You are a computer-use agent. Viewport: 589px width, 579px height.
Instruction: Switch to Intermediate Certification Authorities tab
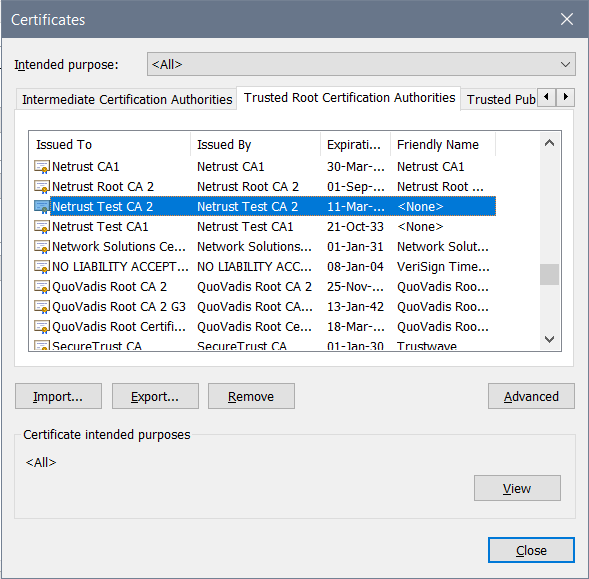[127, 100]
